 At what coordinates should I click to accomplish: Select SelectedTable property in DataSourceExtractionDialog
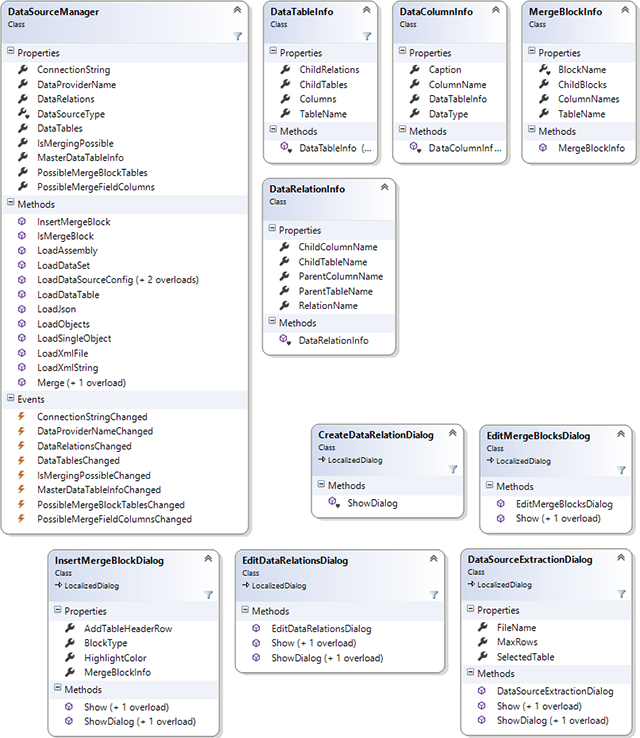[526, 657]
